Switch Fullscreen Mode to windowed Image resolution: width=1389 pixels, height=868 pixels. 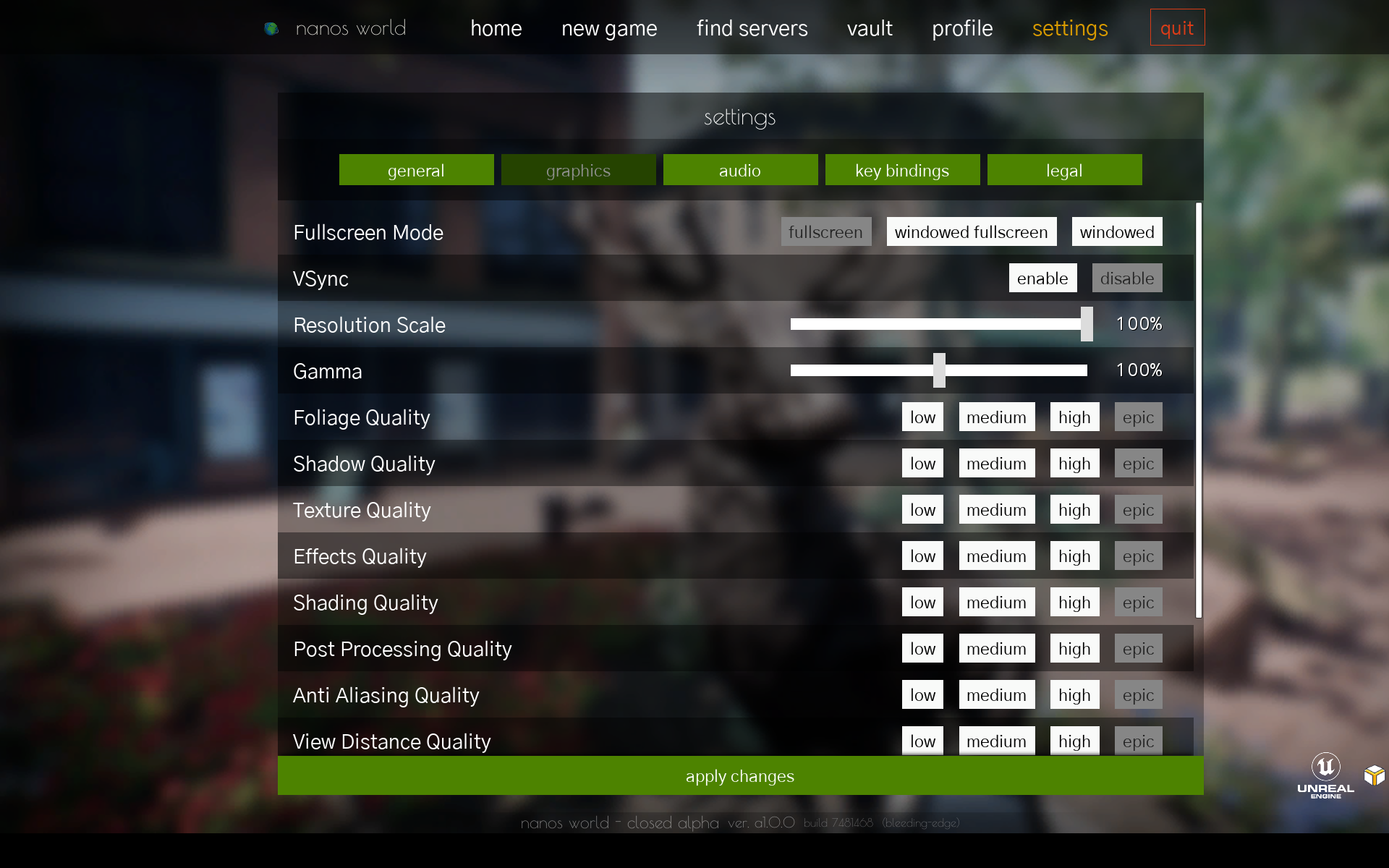[1117, 232]
